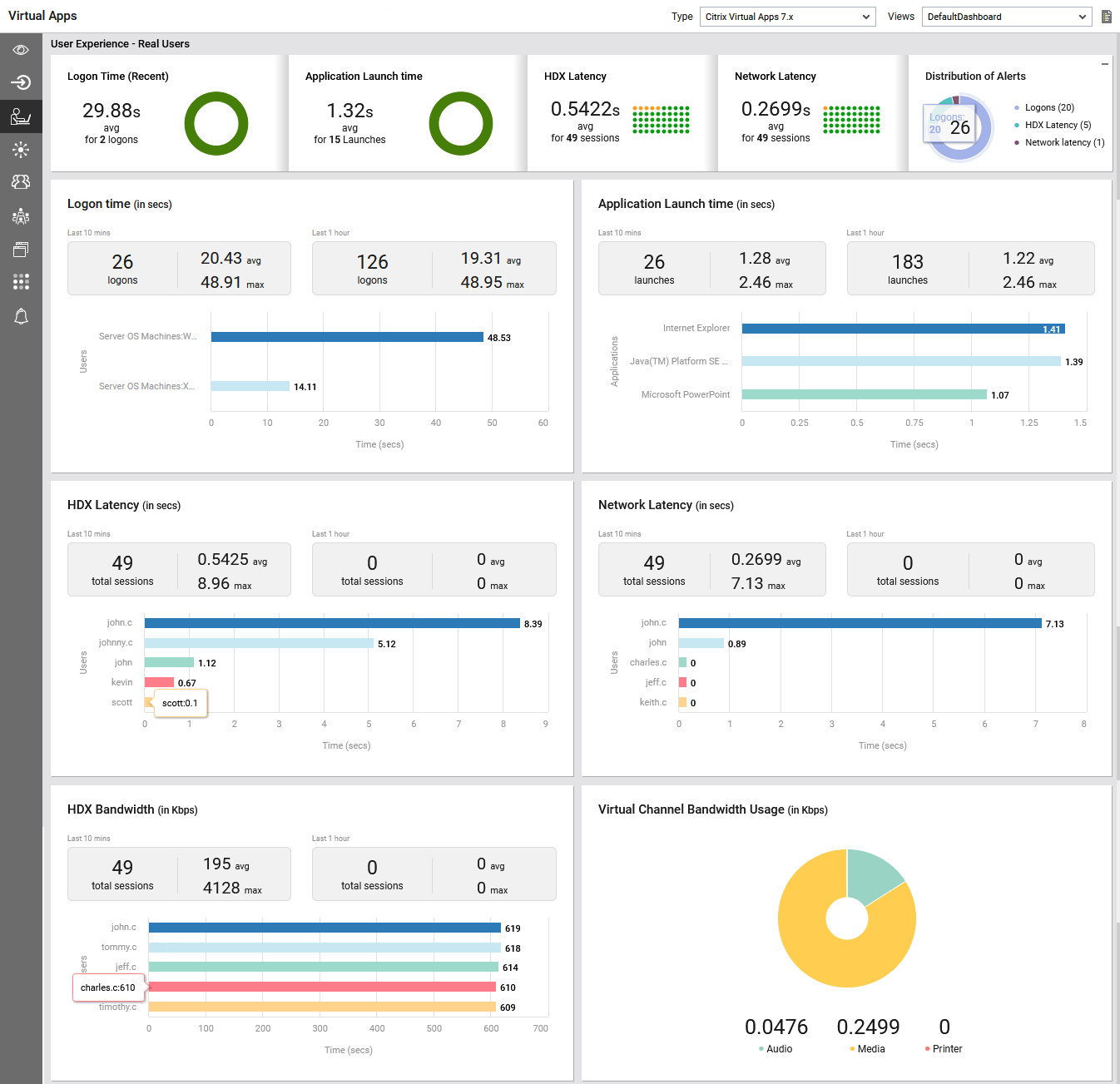Toggle the HDX Latency (5) legend entry
Image resolution: width=1120 pixels, height=1084 pixels.
click(1057, 126)
